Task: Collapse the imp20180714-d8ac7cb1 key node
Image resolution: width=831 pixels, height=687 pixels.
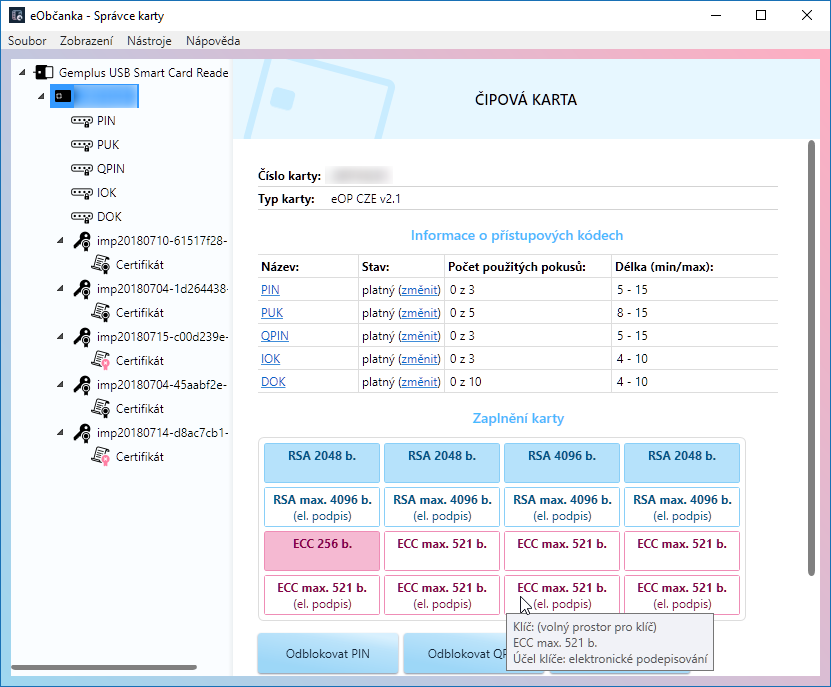Action: coord(63,433)
